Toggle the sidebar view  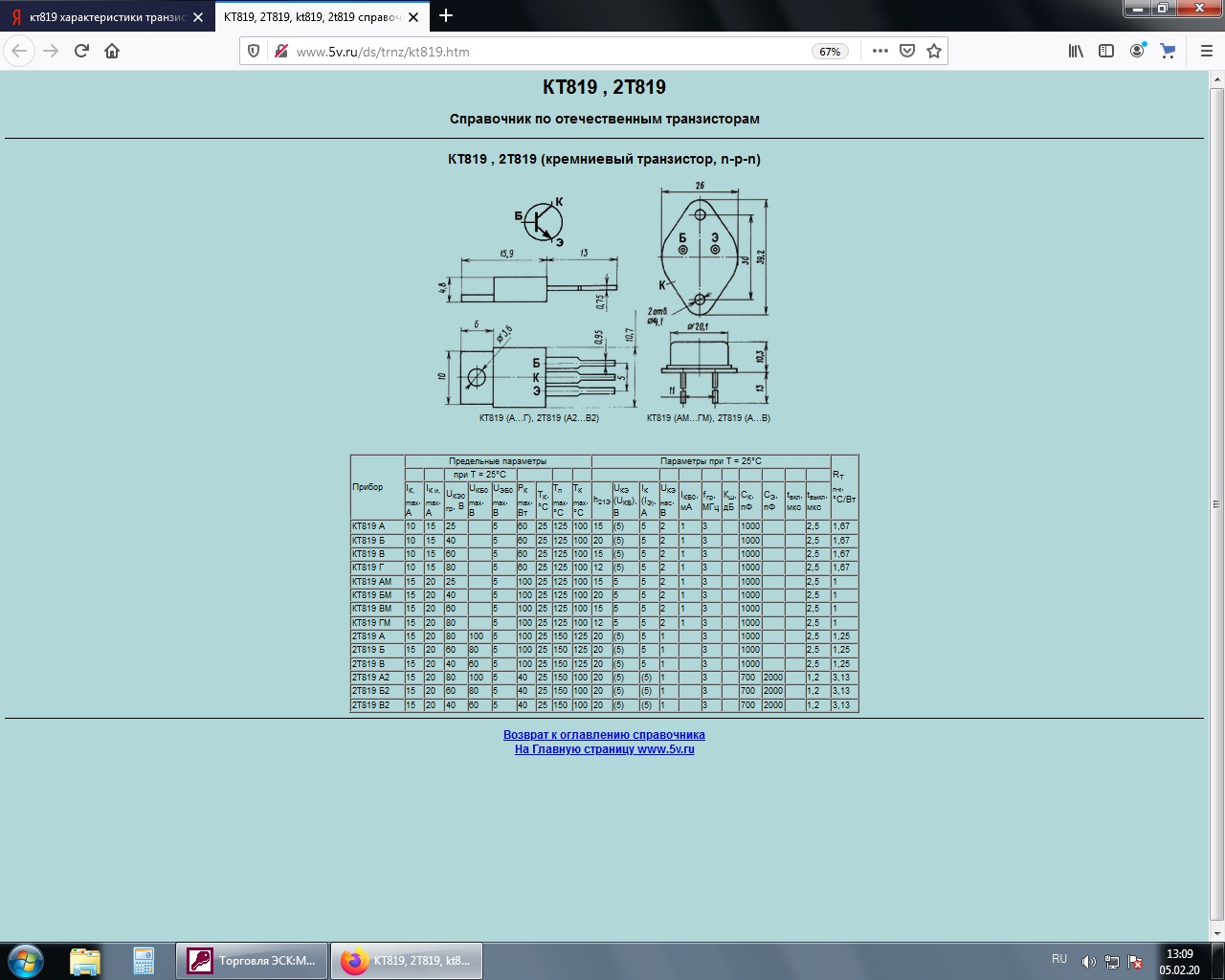[x=1106, y=52]
